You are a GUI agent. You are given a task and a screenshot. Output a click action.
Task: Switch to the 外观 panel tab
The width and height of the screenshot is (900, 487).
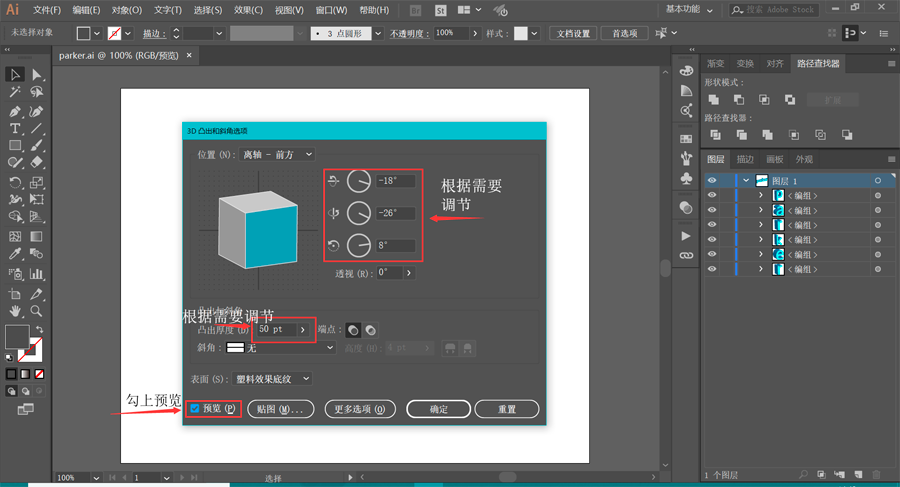click(804, 159)
